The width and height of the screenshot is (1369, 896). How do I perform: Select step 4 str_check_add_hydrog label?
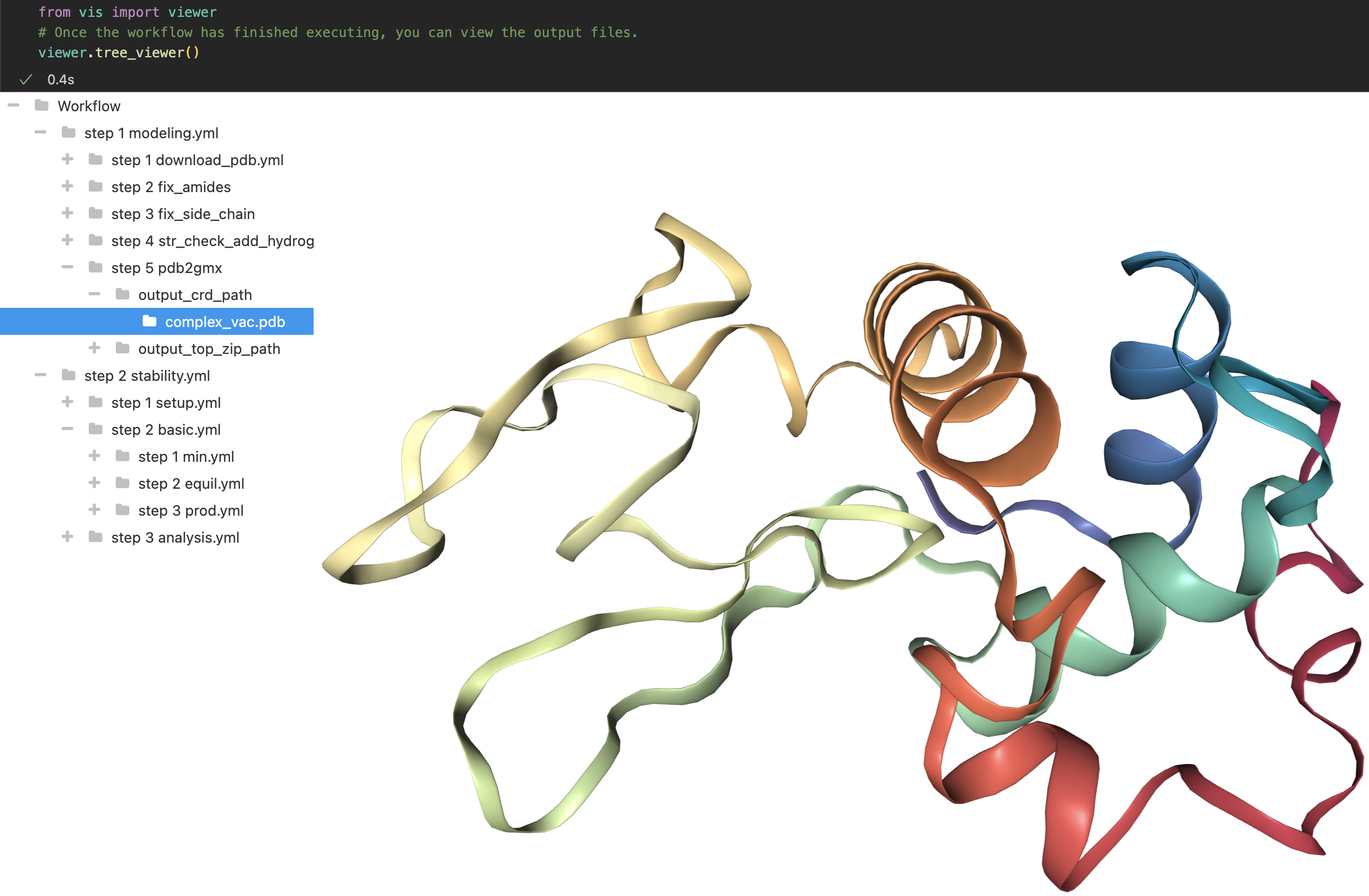(213, 241)
